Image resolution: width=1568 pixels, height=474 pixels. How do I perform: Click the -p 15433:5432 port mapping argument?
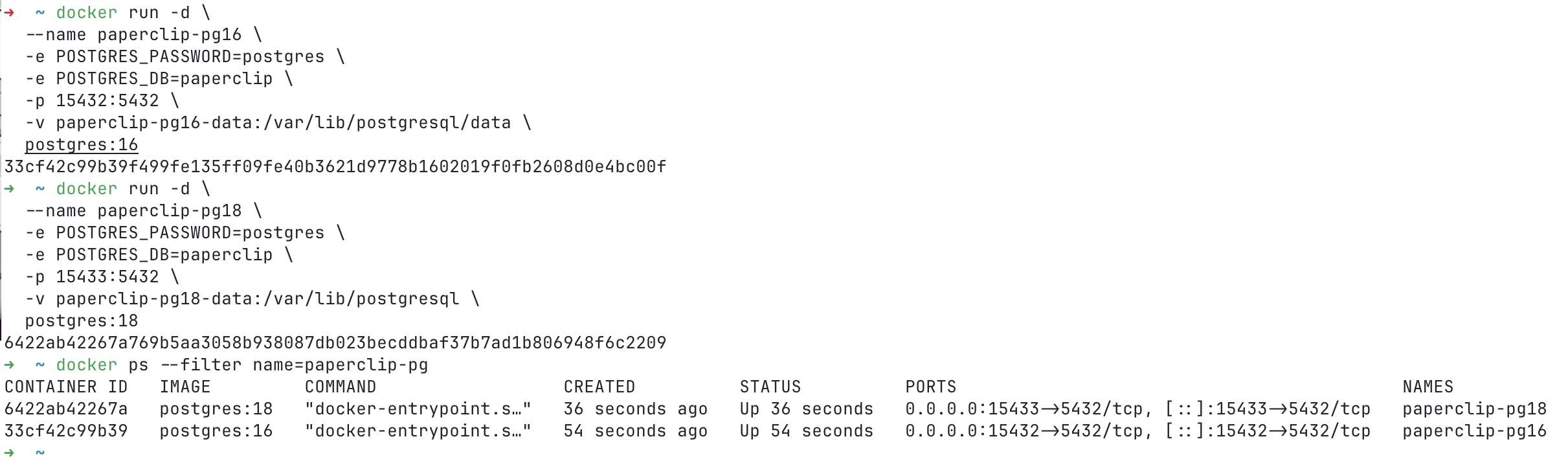(92, 277)
